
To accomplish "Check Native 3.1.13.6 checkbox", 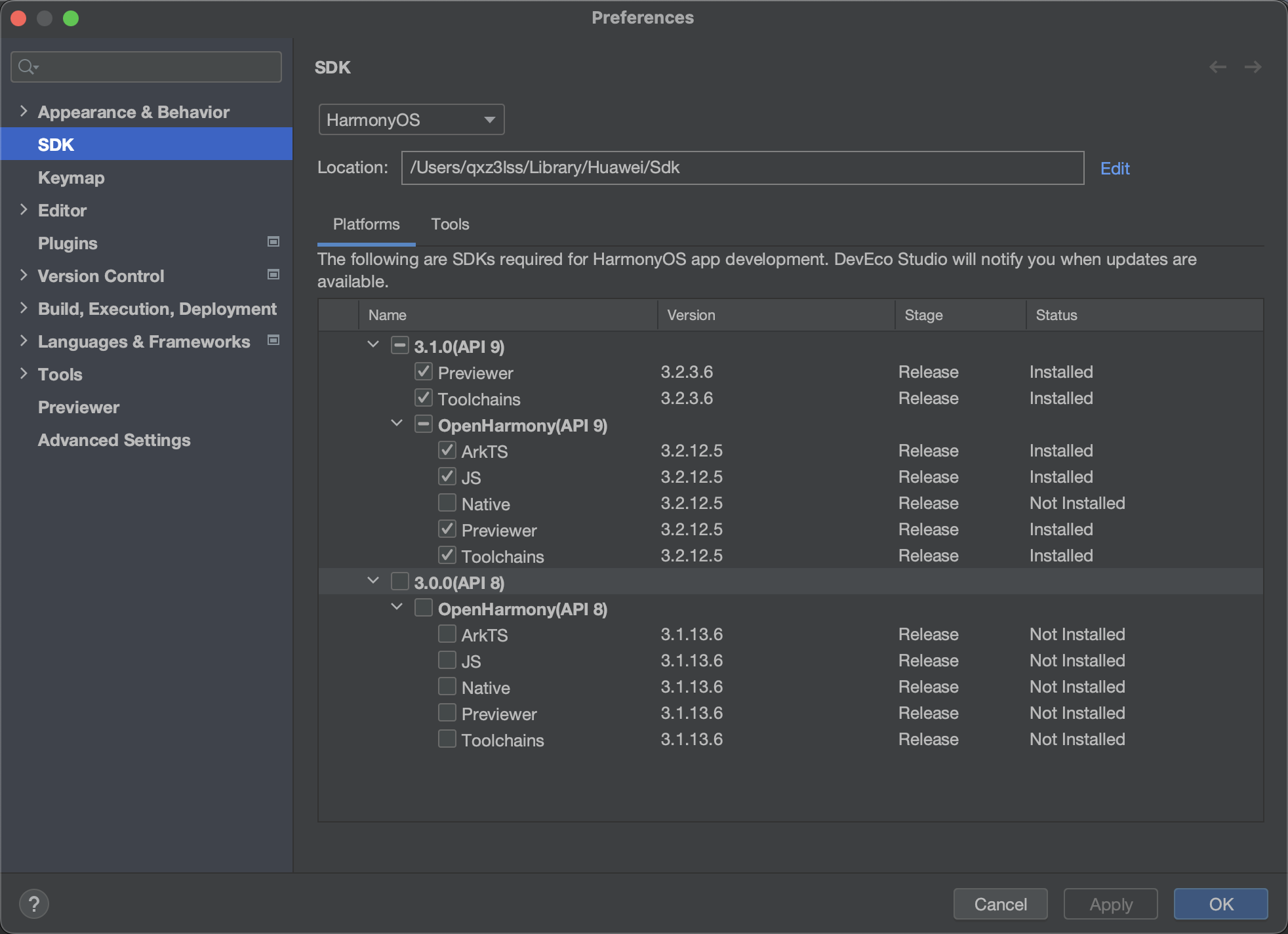I will pyautogui.click(x=447, y=687).
